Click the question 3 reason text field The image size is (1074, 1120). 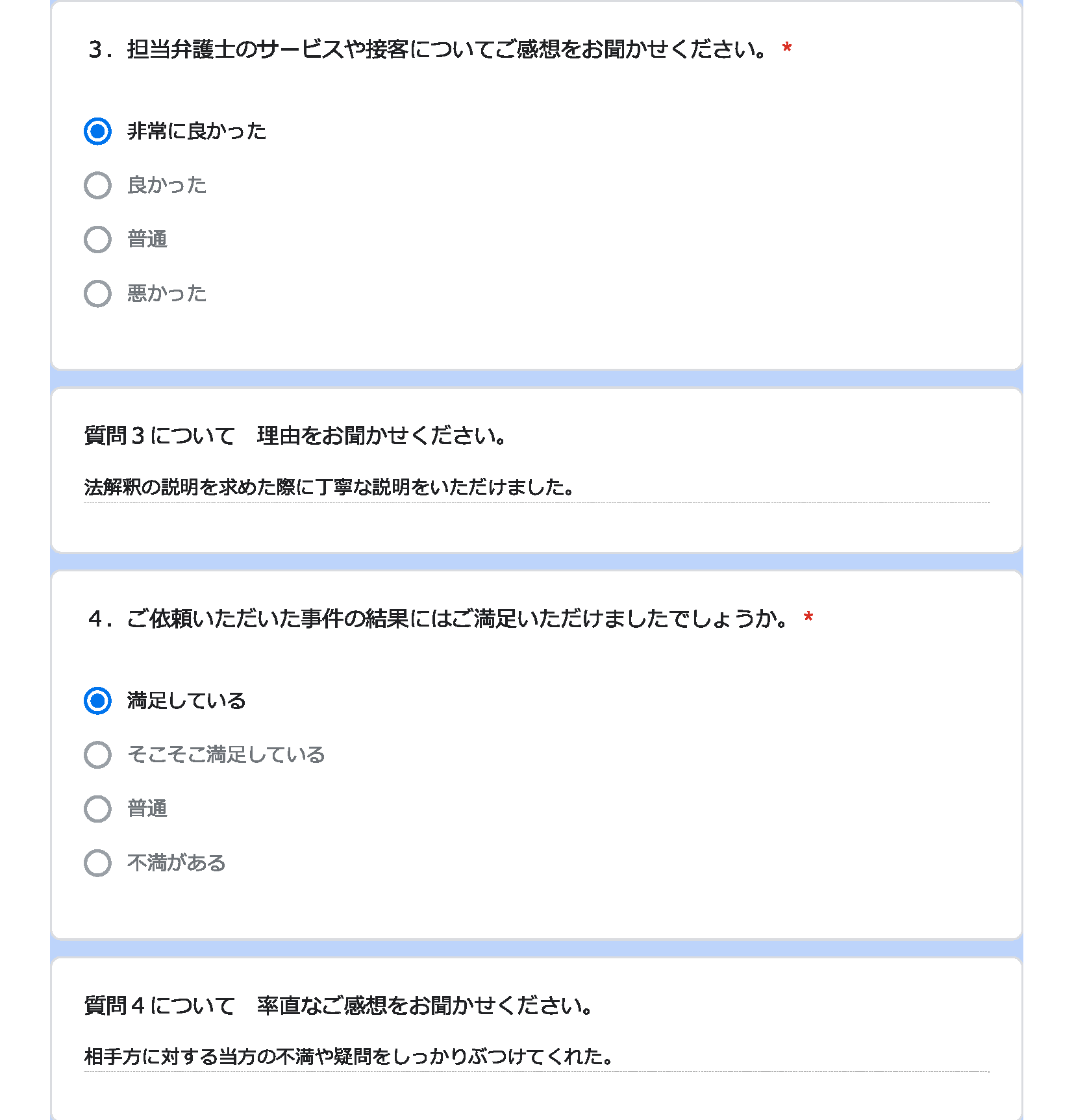[x=536, y=487]
